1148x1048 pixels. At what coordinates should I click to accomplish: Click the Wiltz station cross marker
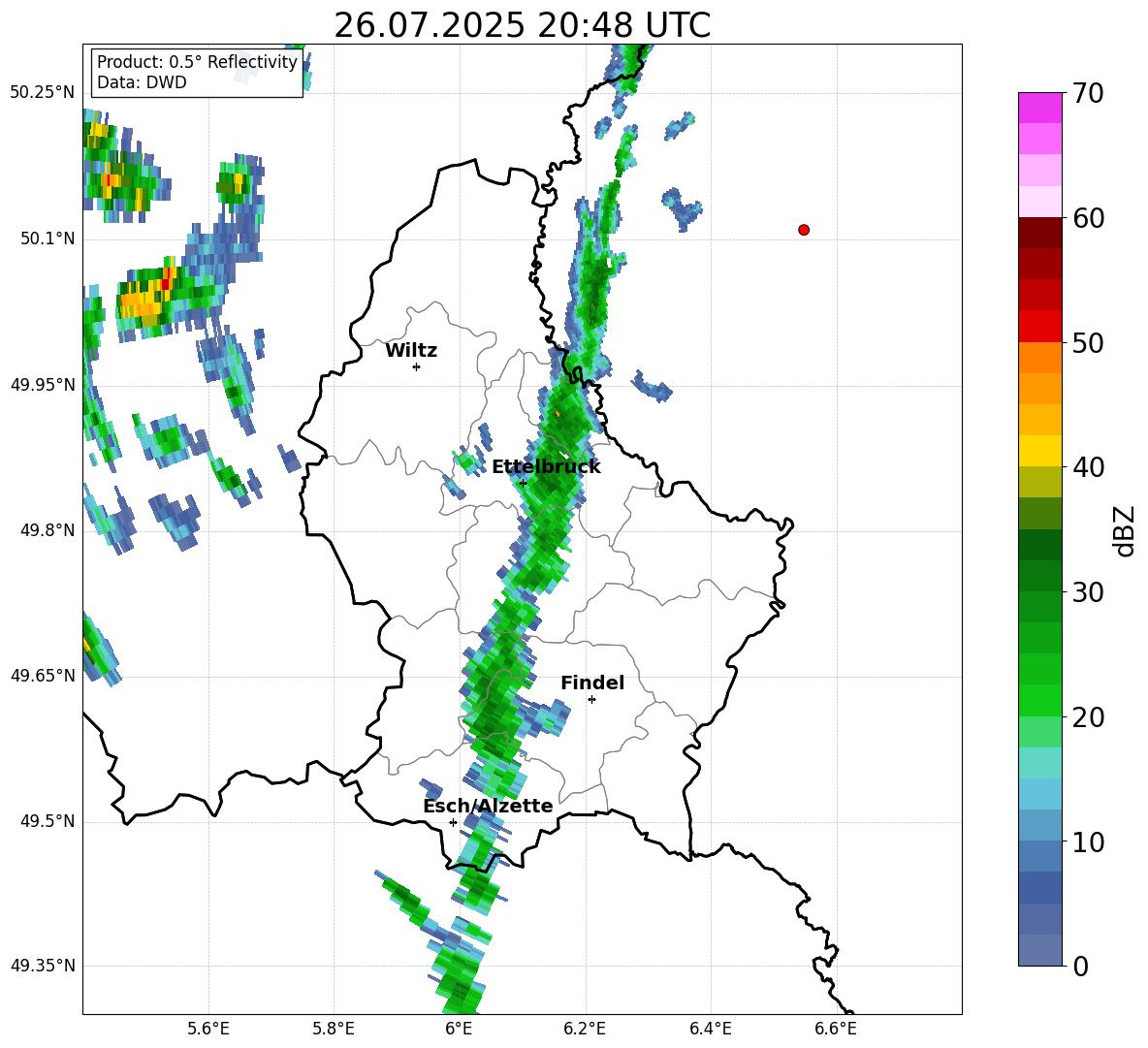417,366
